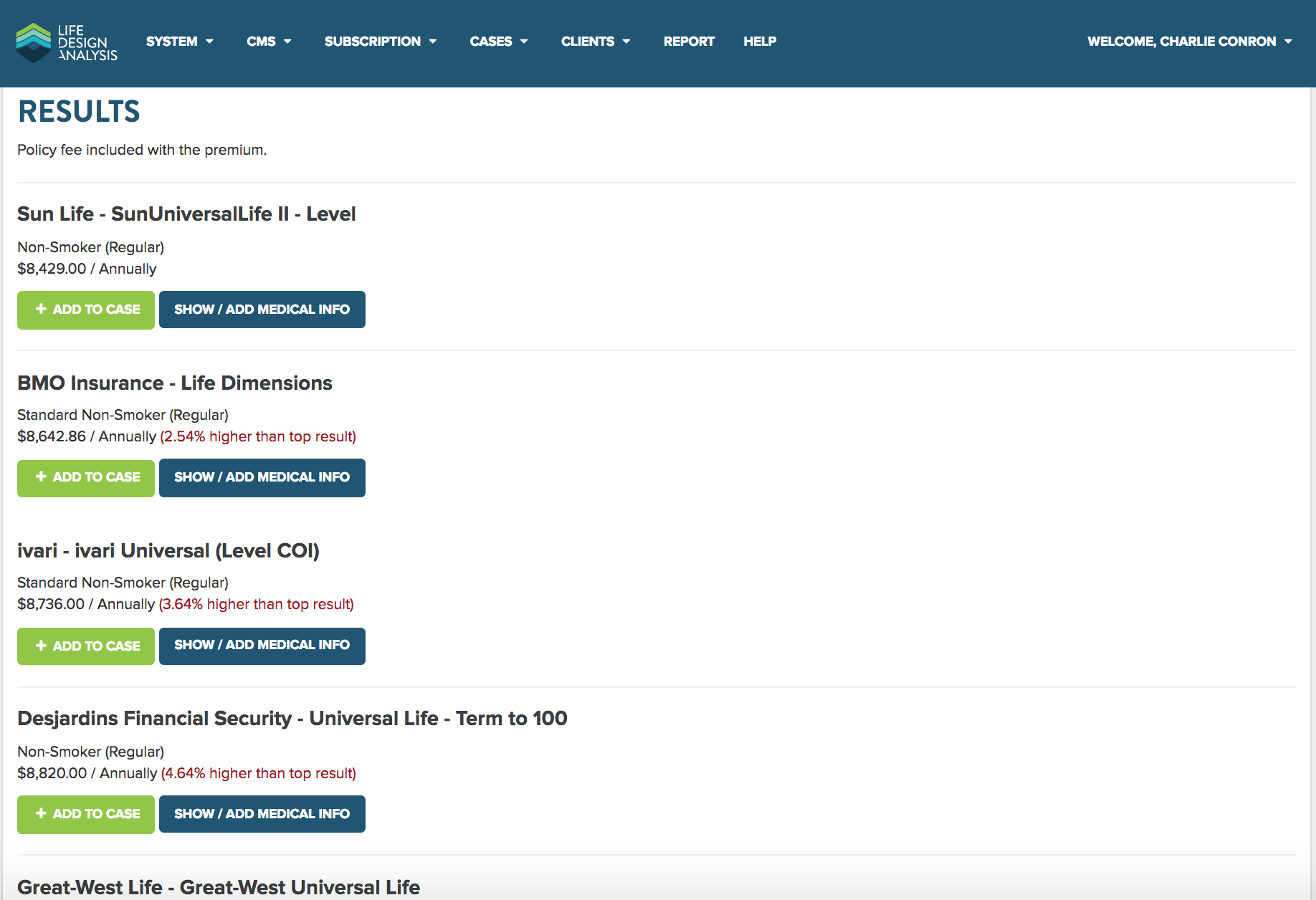Open the Welcome, Charlie Conron user menu
Viewport: 1316px width, 900px height.
point(1190,42)
